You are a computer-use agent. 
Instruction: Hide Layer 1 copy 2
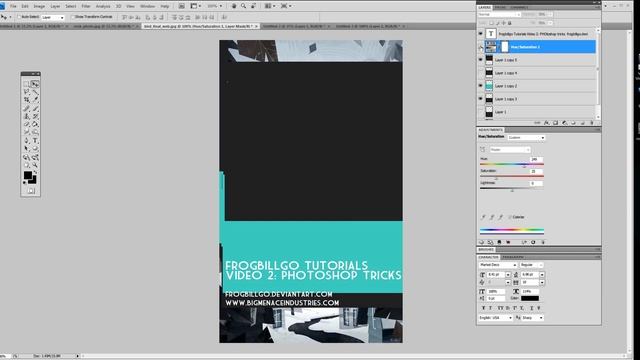481,86
